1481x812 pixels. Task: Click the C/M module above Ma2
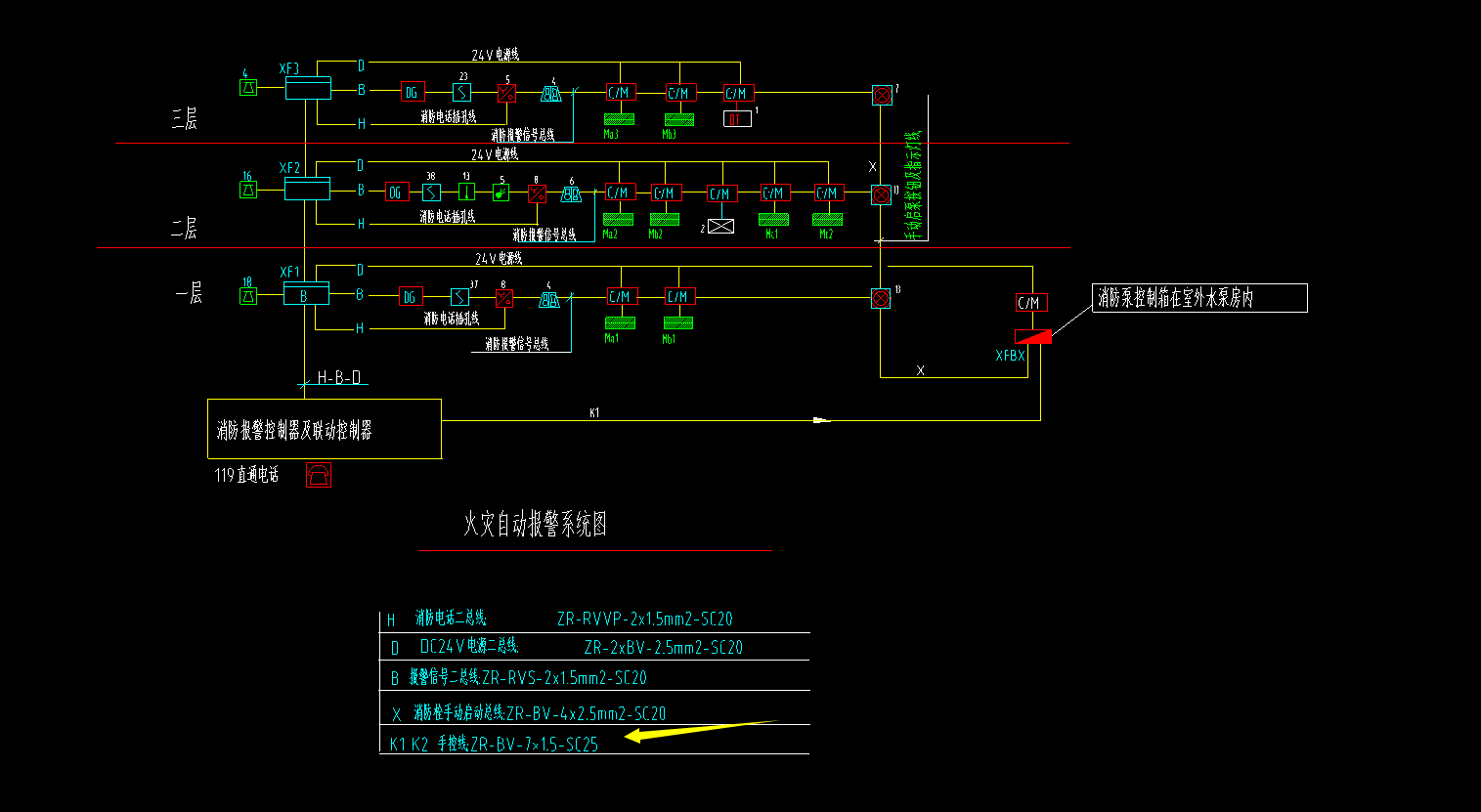coord(619,192)
